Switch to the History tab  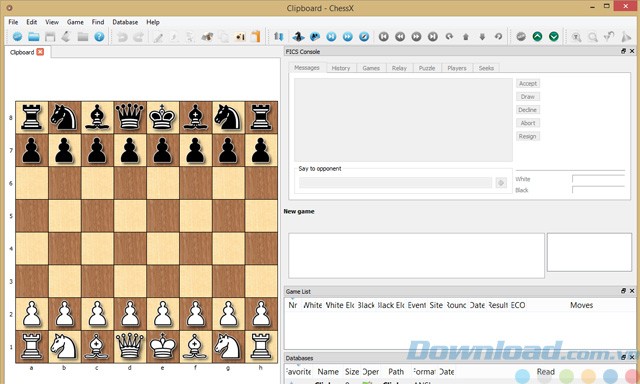pos(341,68)
